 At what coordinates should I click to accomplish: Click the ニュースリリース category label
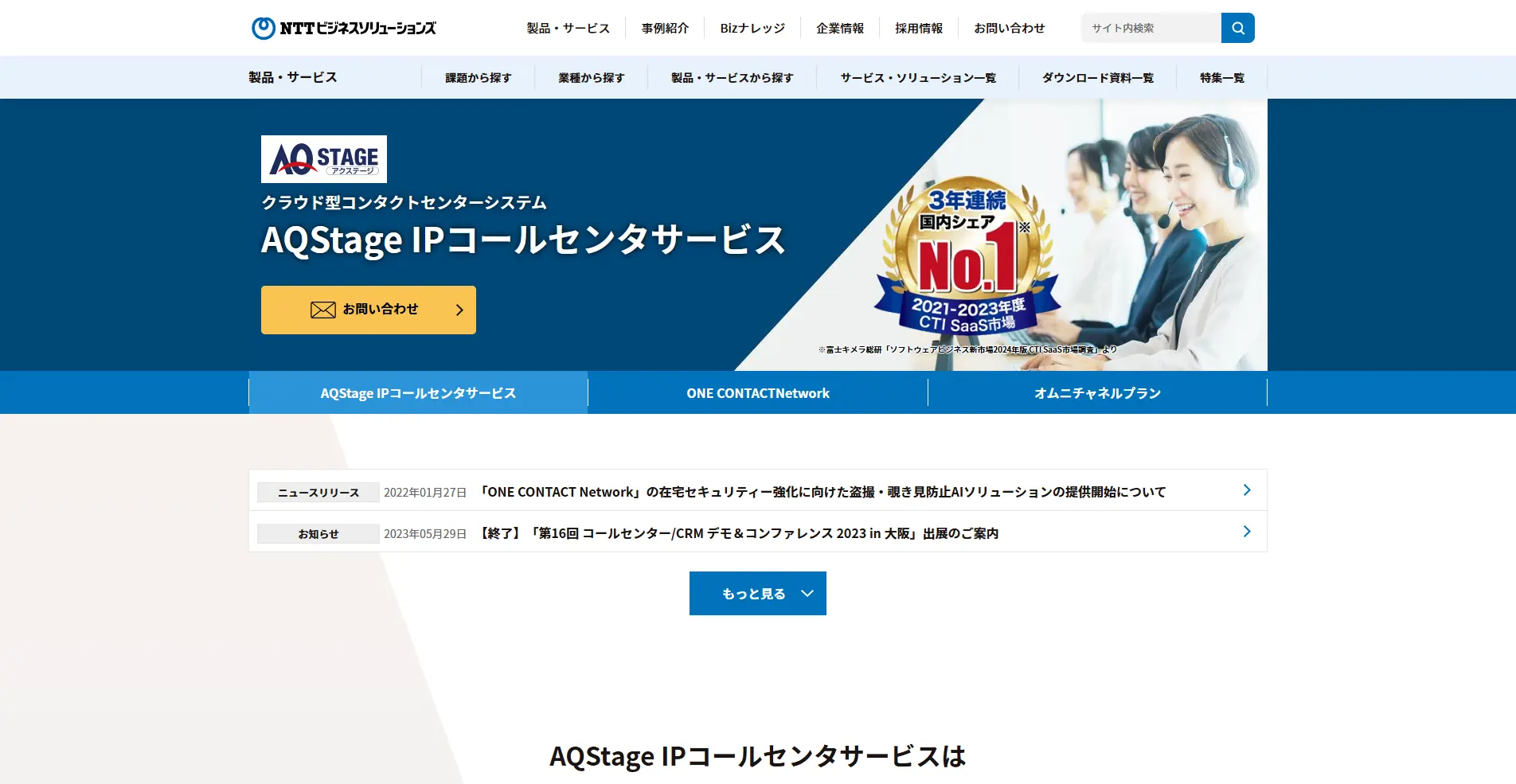click(318, 493)
